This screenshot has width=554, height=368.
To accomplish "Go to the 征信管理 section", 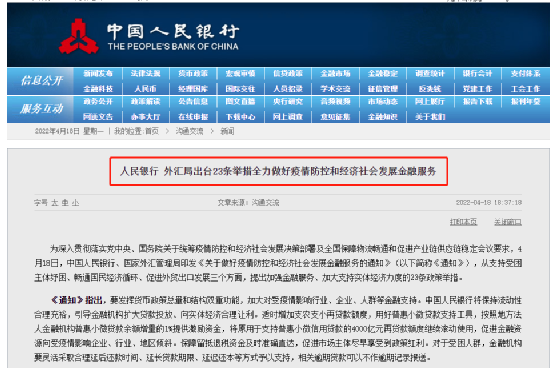I will coord(383,89).
